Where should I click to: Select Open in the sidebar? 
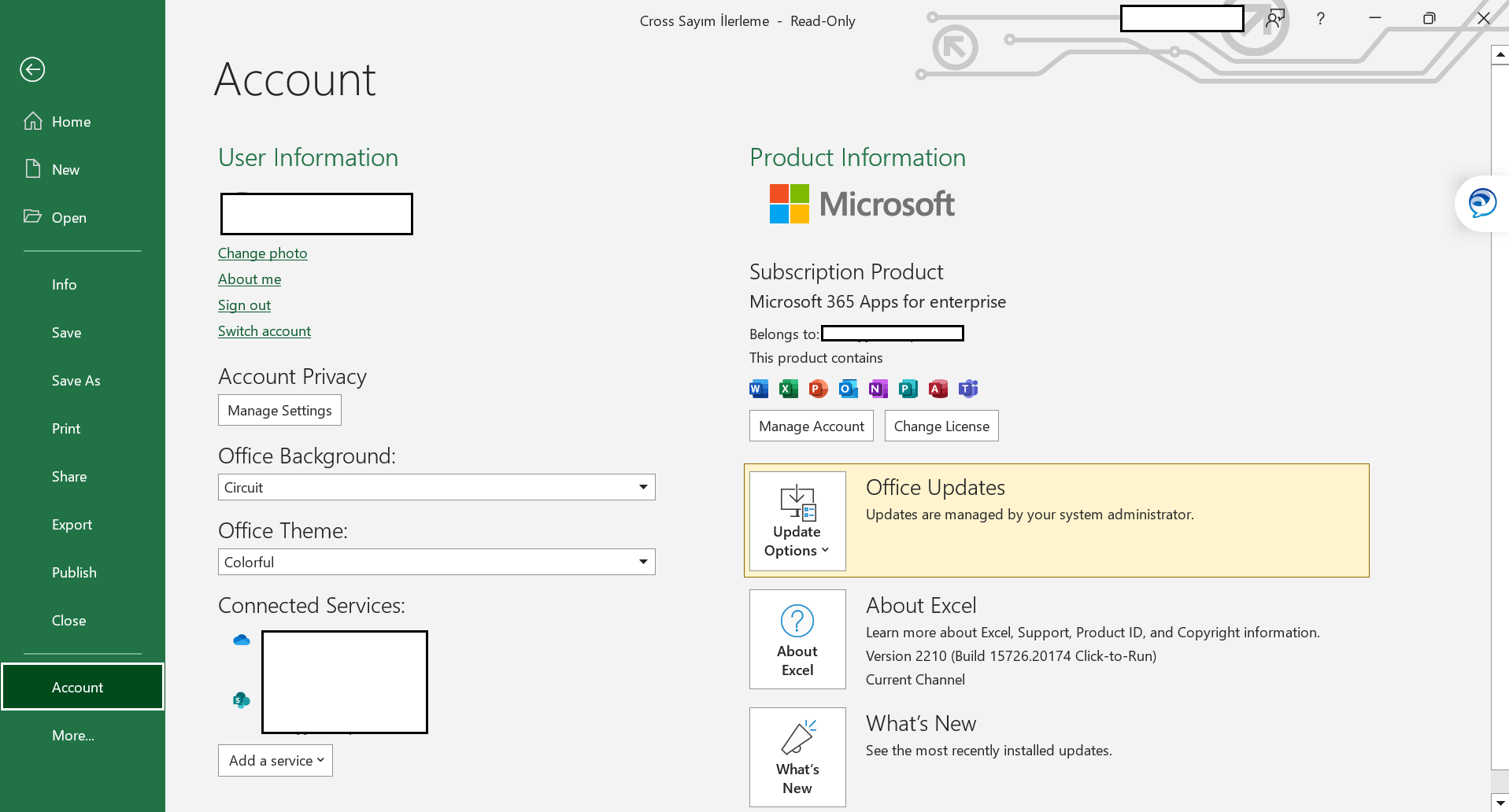[83, 218]
